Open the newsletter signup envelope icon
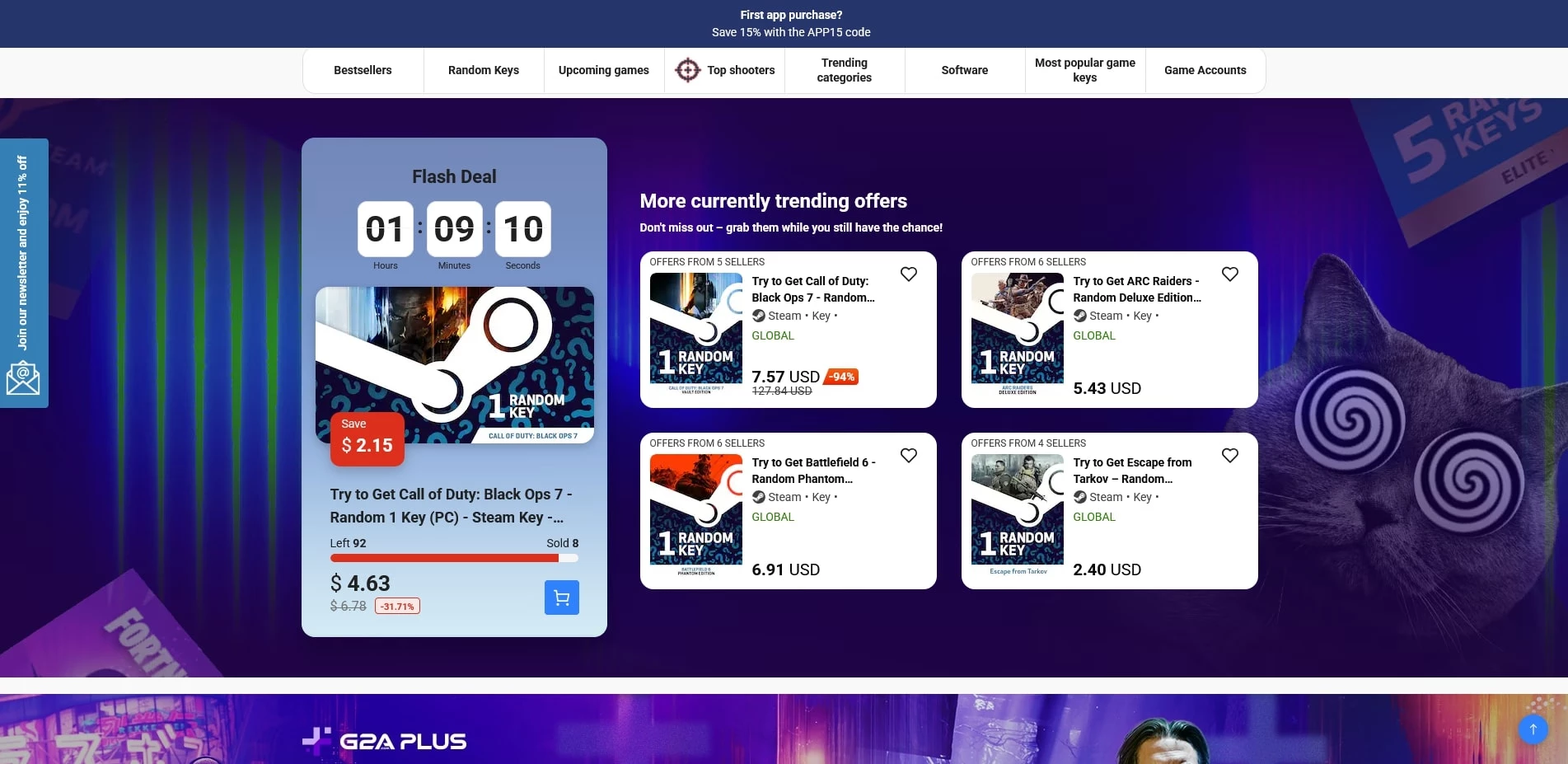Viewport: 1568px width, 764px height. (24, 377)
